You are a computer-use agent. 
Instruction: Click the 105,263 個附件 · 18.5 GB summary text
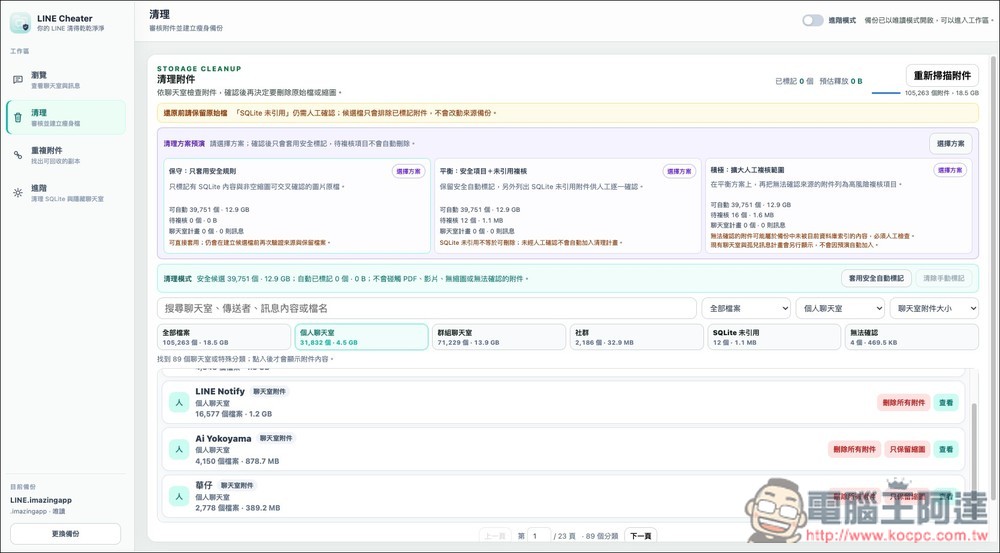941,93
